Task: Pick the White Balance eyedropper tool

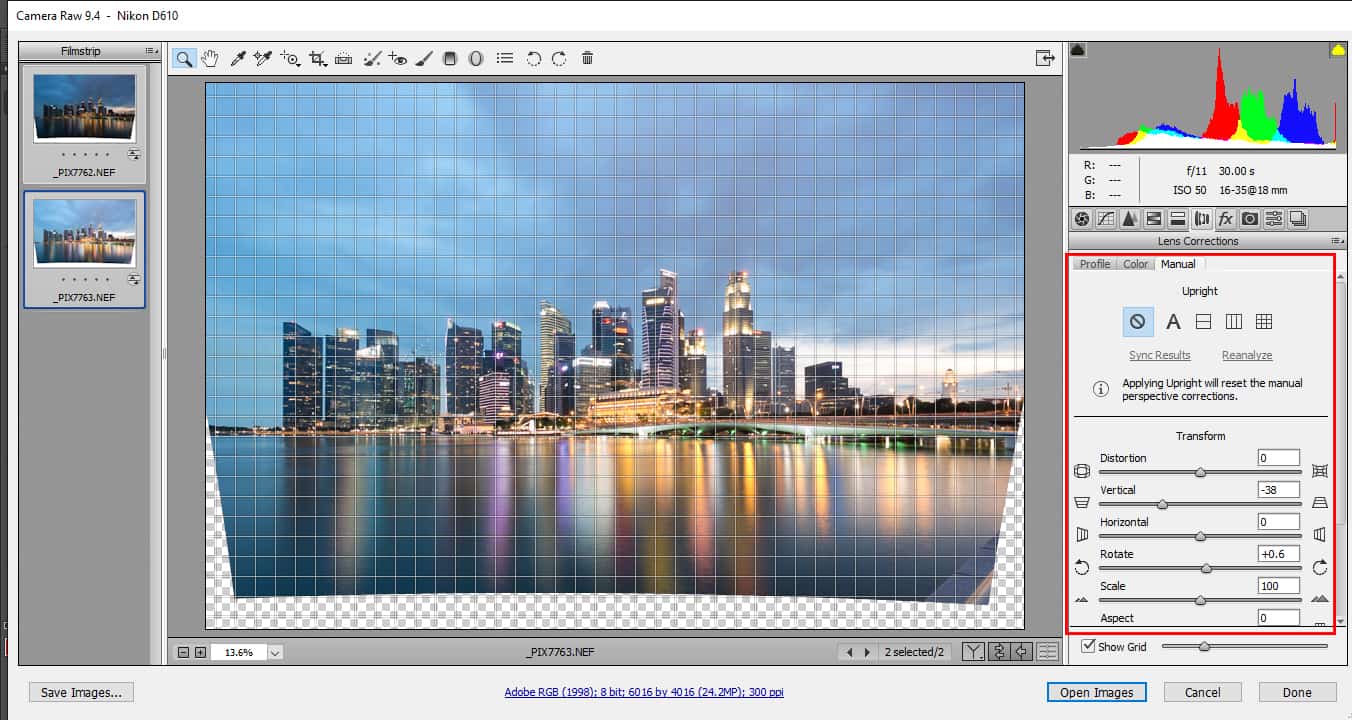Action: 237,59
